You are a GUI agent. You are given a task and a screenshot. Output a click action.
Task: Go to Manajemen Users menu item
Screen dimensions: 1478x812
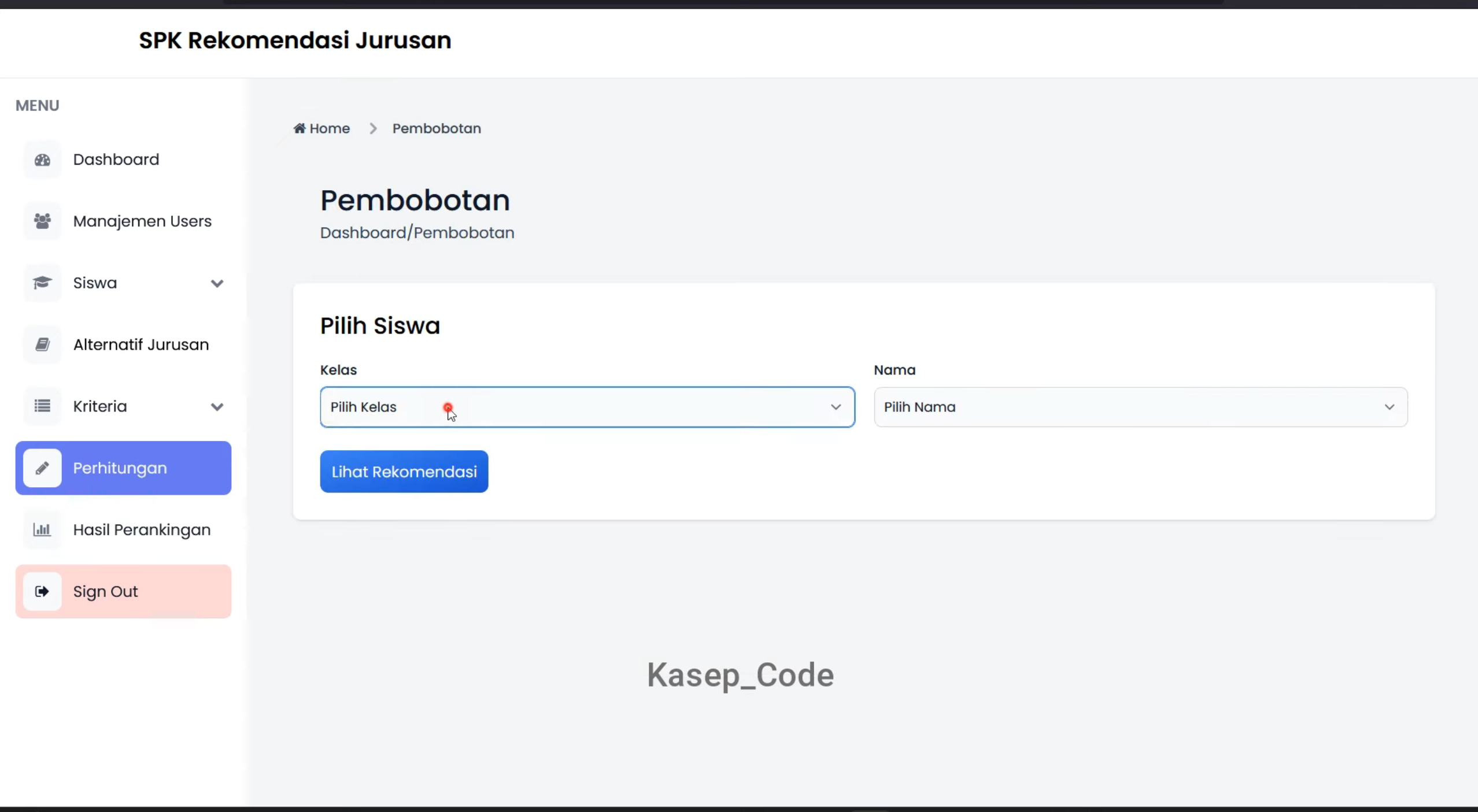tap(123, 221)
